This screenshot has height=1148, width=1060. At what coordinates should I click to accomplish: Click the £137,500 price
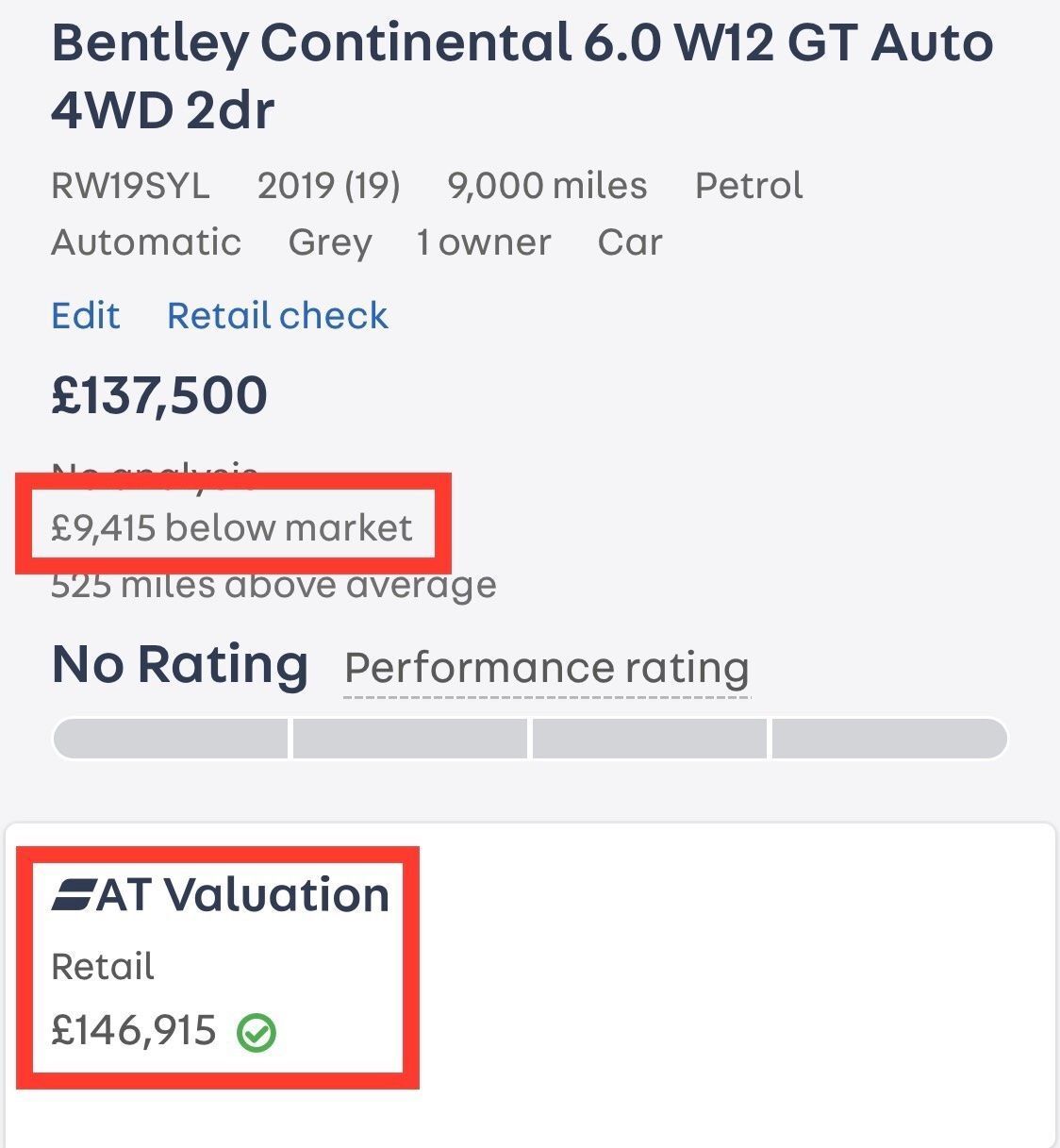[x=159, y=395]
